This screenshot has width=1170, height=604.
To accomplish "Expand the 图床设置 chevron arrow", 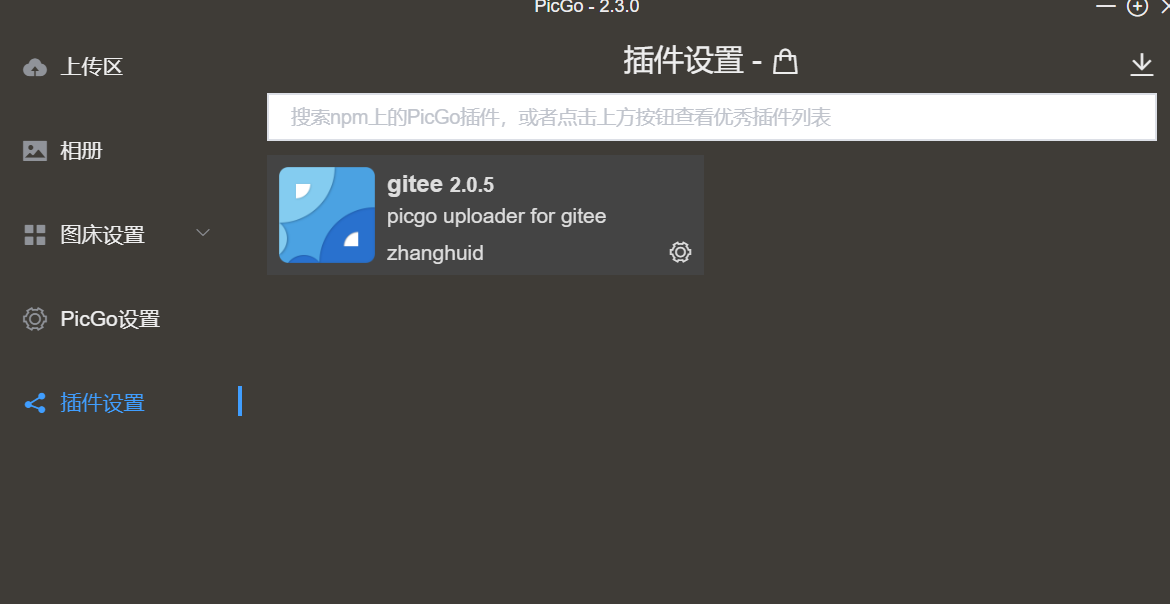I will coord(202,233).
